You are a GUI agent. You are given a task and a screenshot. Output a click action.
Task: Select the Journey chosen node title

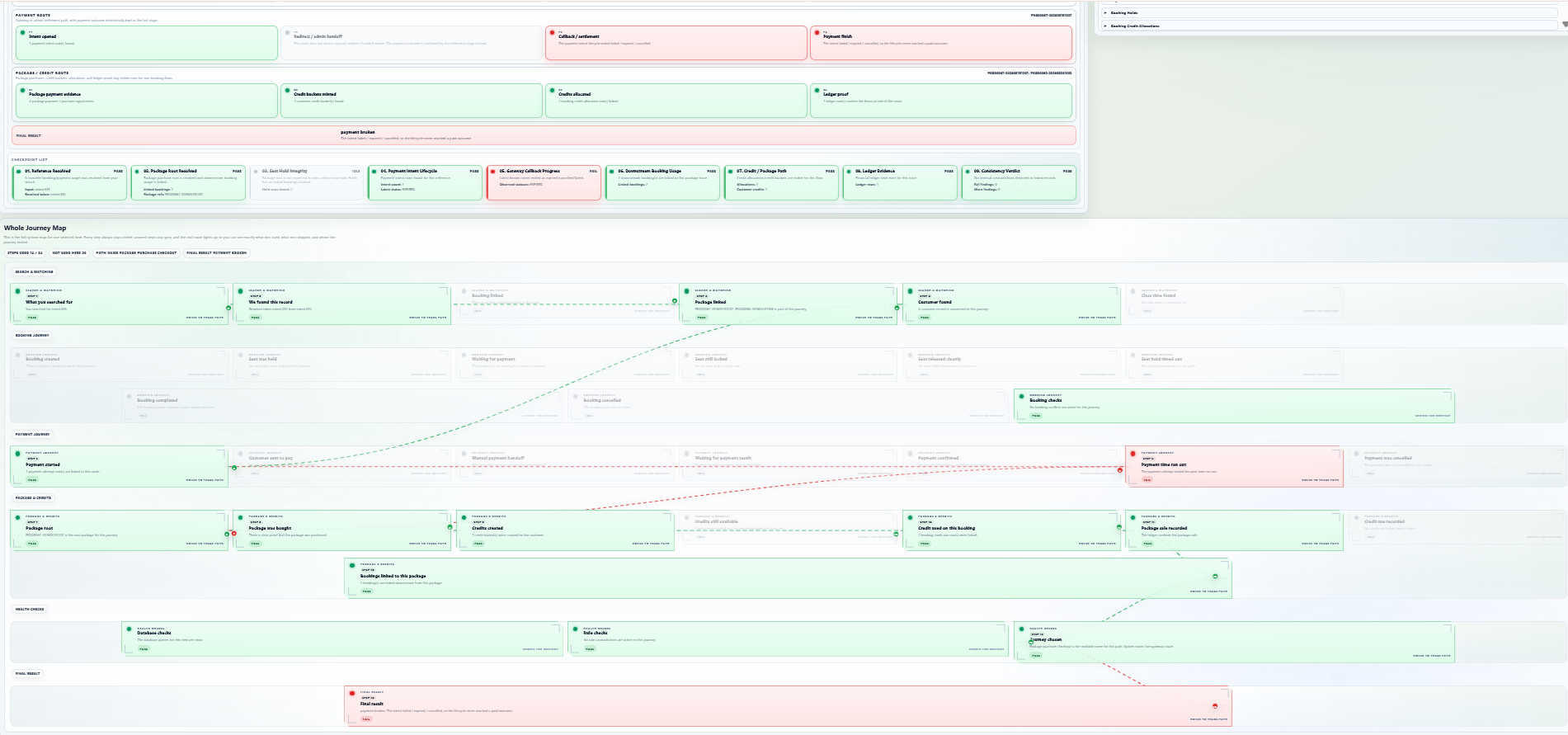coord(1046,639)
